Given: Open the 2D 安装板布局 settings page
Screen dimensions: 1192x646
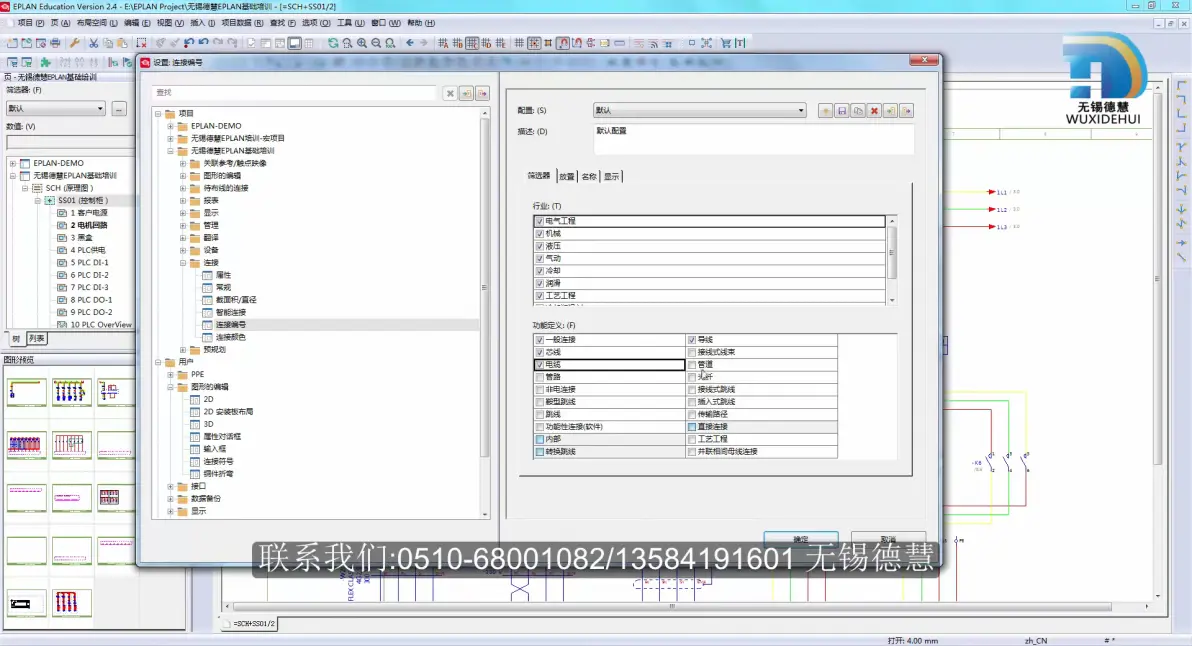Looking at the screenshot, I should (x=228, y=412).
